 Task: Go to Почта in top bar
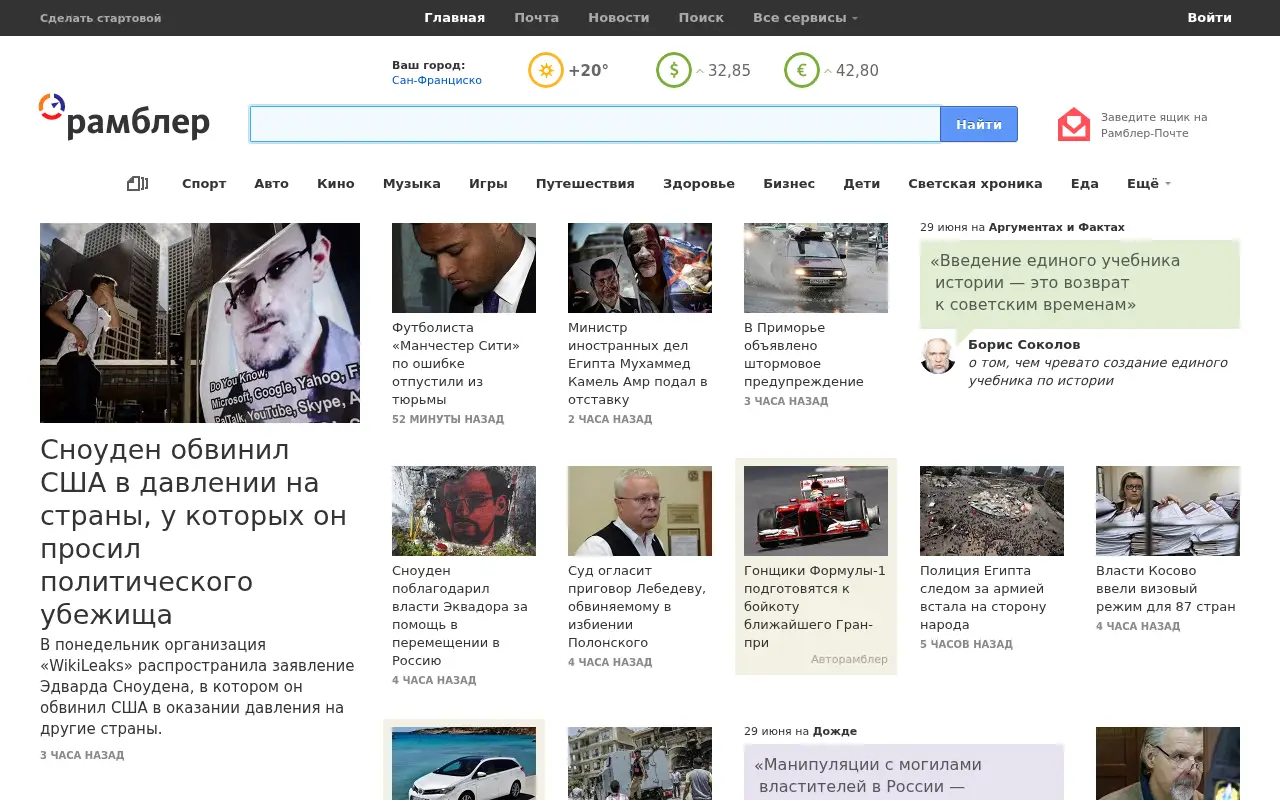[537, 17]
